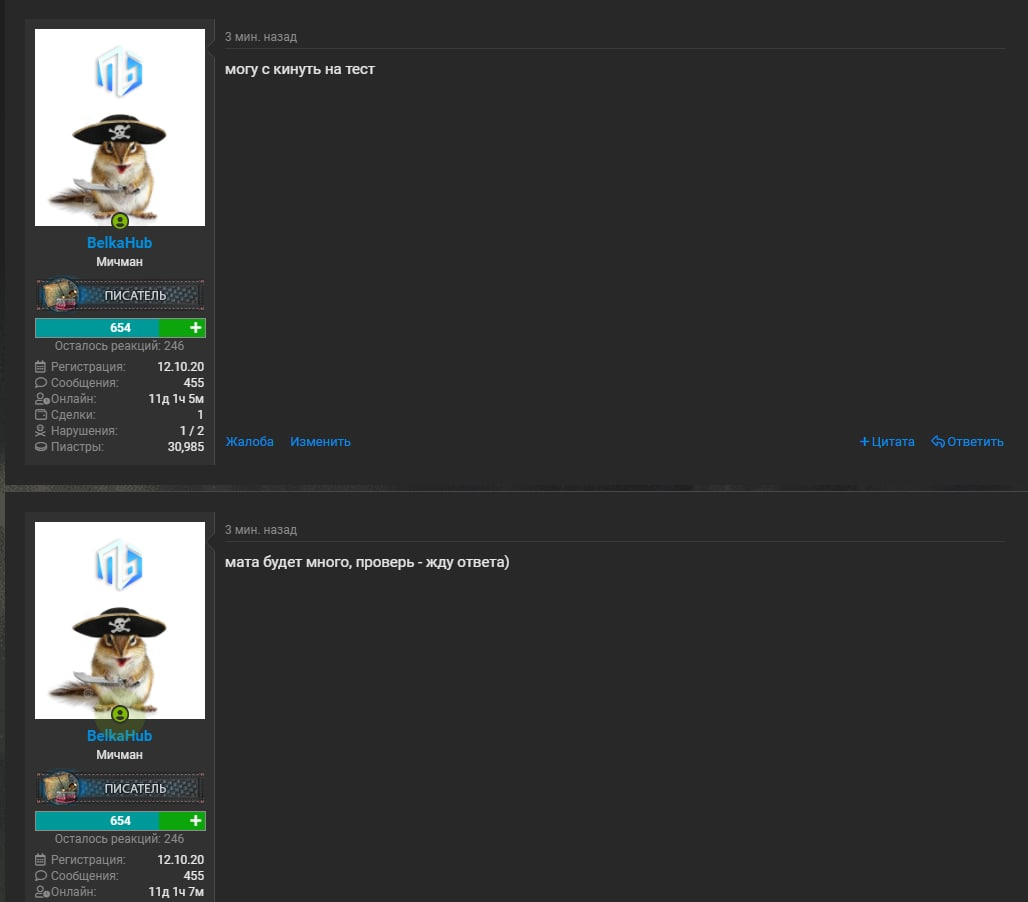Open first post timestamp '3 мин. назад'
1028x902 pixels.
click(x=261, y=37)
